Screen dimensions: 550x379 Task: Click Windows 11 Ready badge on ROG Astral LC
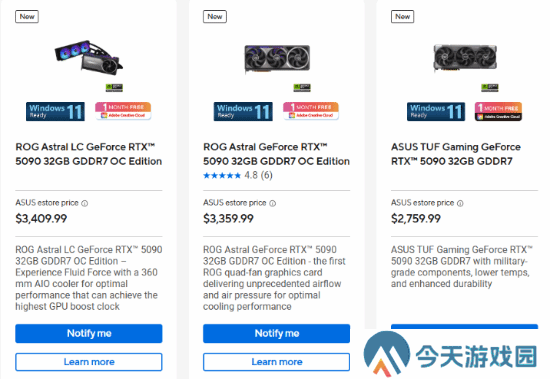click(55, 112)
